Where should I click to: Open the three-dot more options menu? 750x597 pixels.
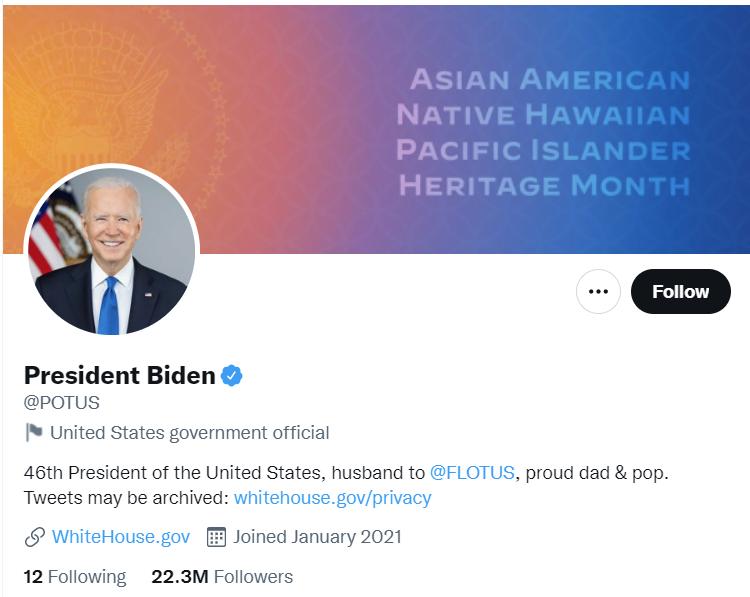tap(598, 292)
